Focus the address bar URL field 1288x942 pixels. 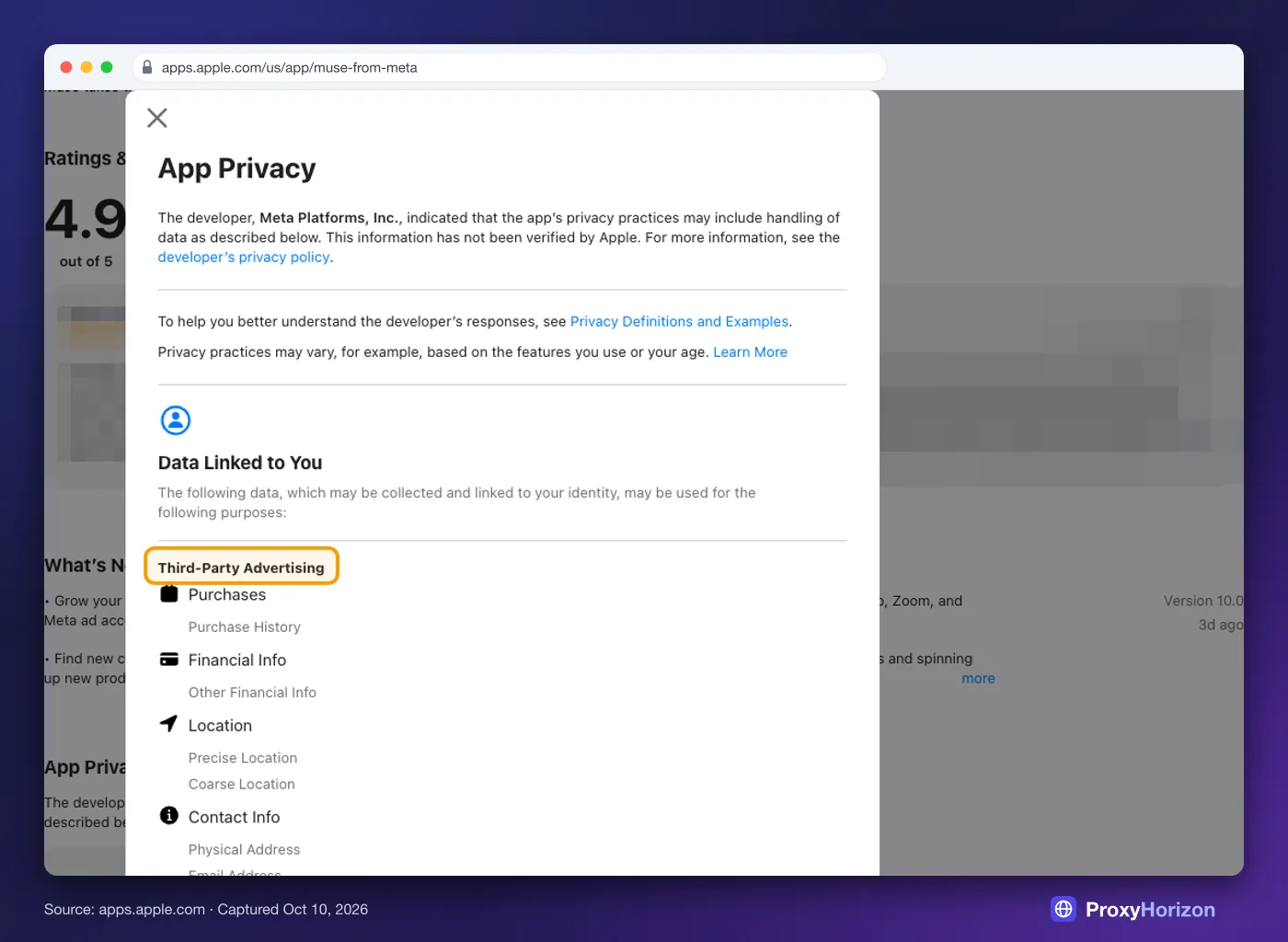(511, 67)
